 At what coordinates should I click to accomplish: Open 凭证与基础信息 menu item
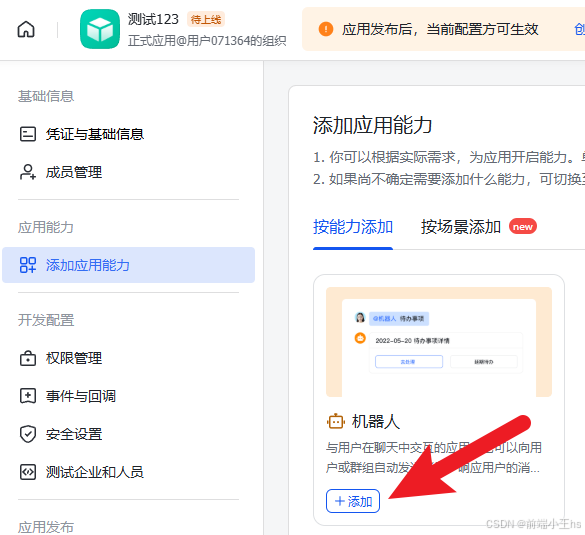click(x=128, y=134)
